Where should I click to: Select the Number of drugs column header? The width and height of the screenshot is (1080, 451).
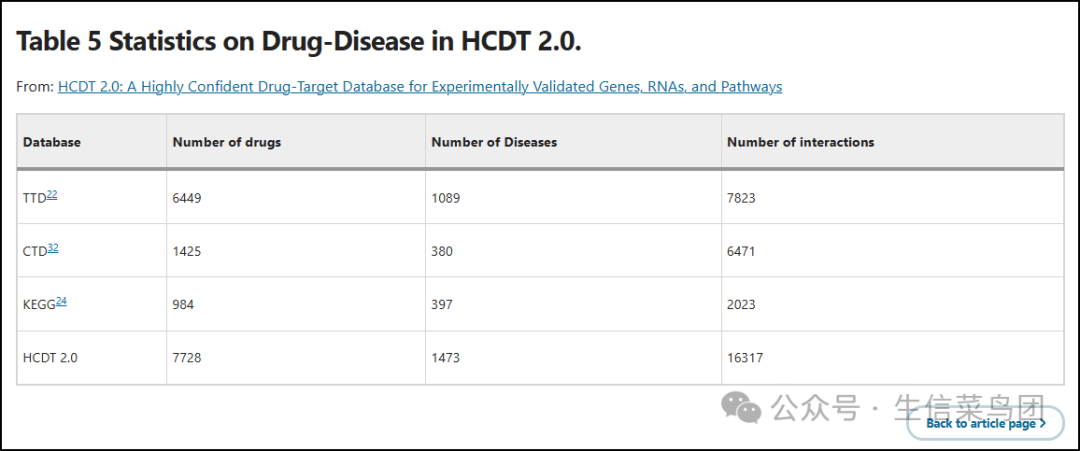[227, 142]
